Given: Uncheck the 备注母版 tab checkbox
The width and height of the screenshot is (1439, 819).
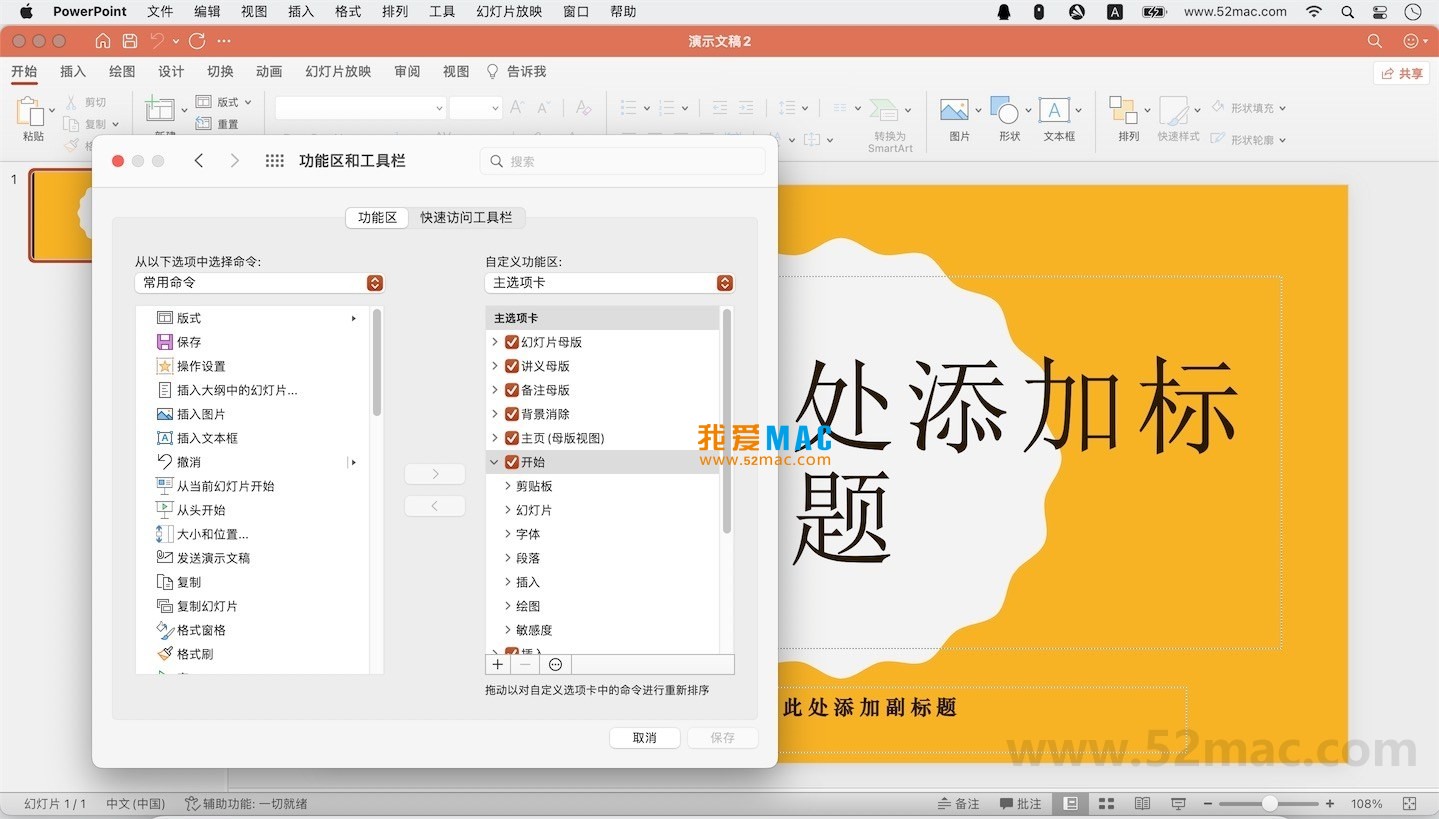Looking at the screenshot, I should (512, 390).
